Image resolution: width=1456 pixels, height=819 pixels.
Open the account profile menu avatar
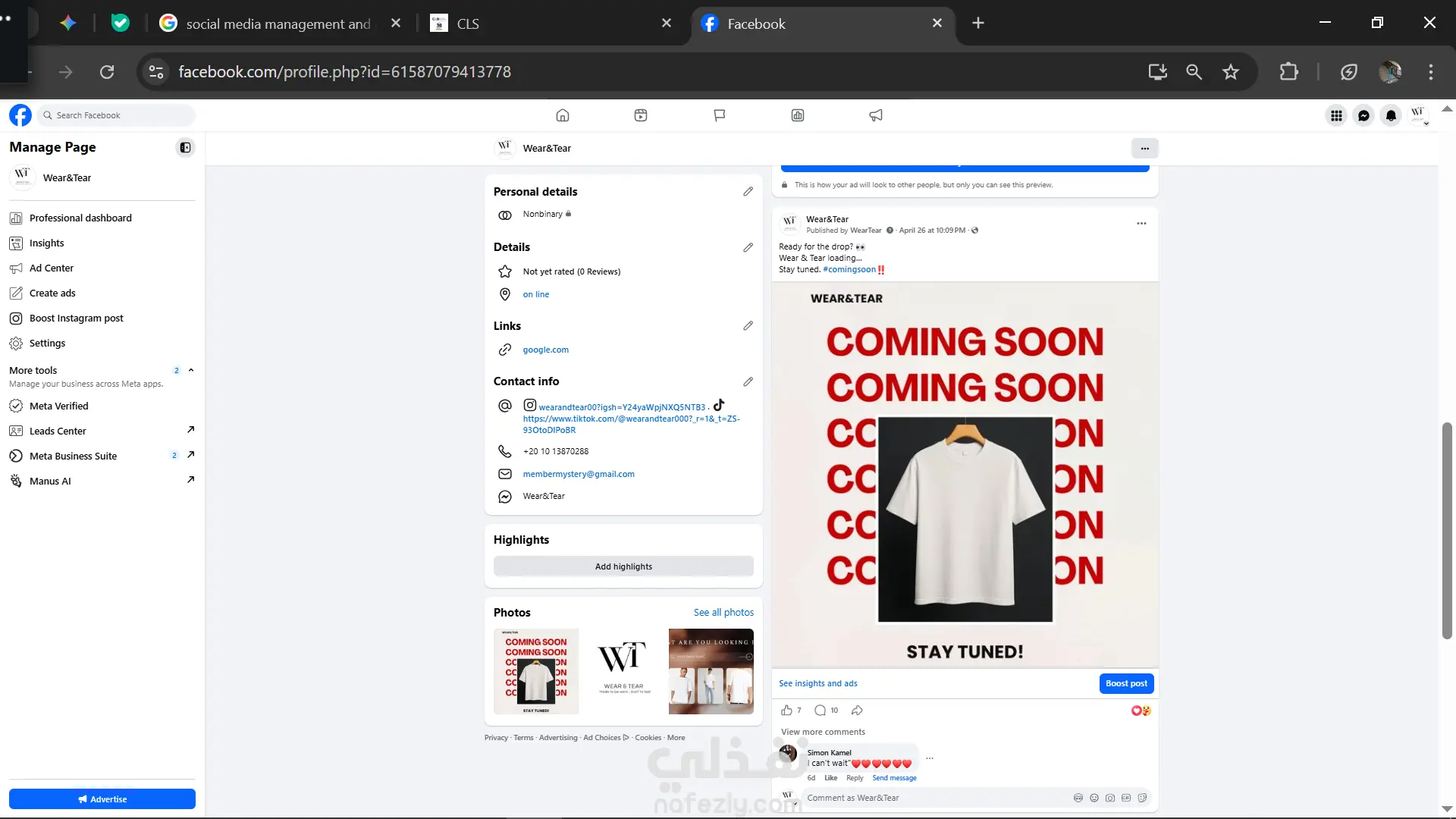coord(1418,115)
